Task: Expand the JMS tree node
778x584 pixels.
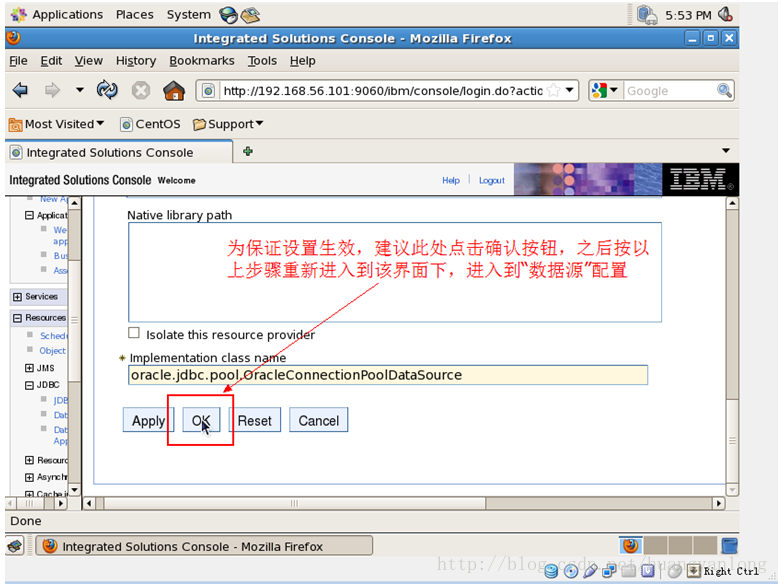Action: tap(29, 368)
